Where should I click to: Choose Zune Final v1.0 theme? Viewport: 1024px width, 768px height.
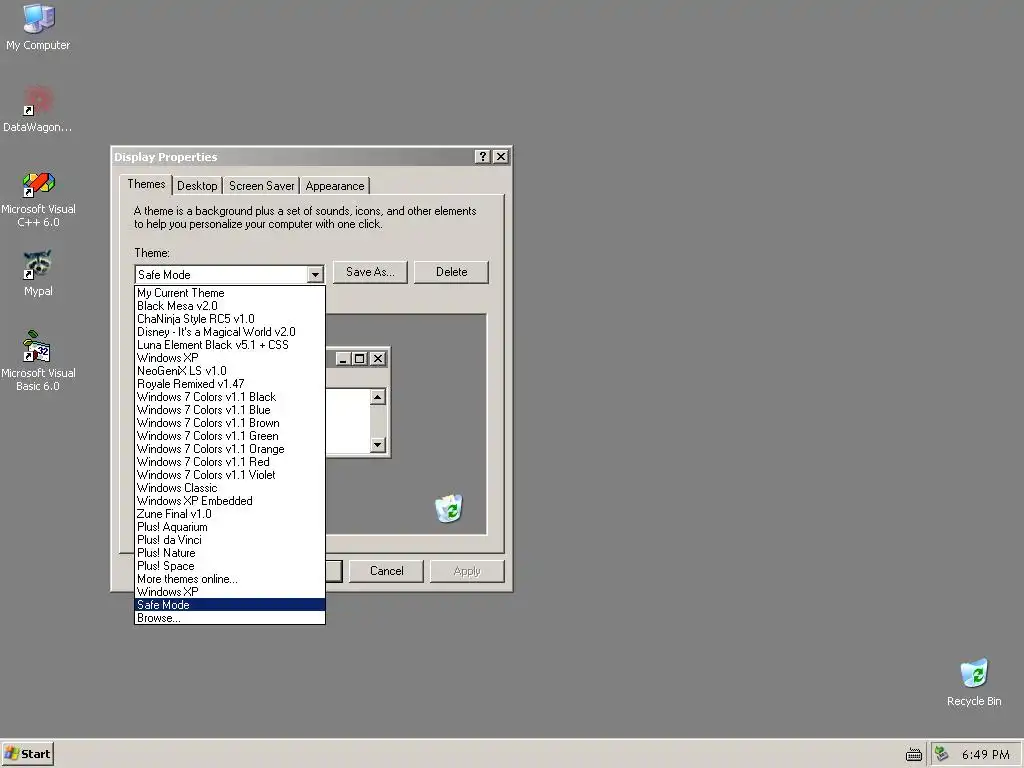tap(230, 515)
